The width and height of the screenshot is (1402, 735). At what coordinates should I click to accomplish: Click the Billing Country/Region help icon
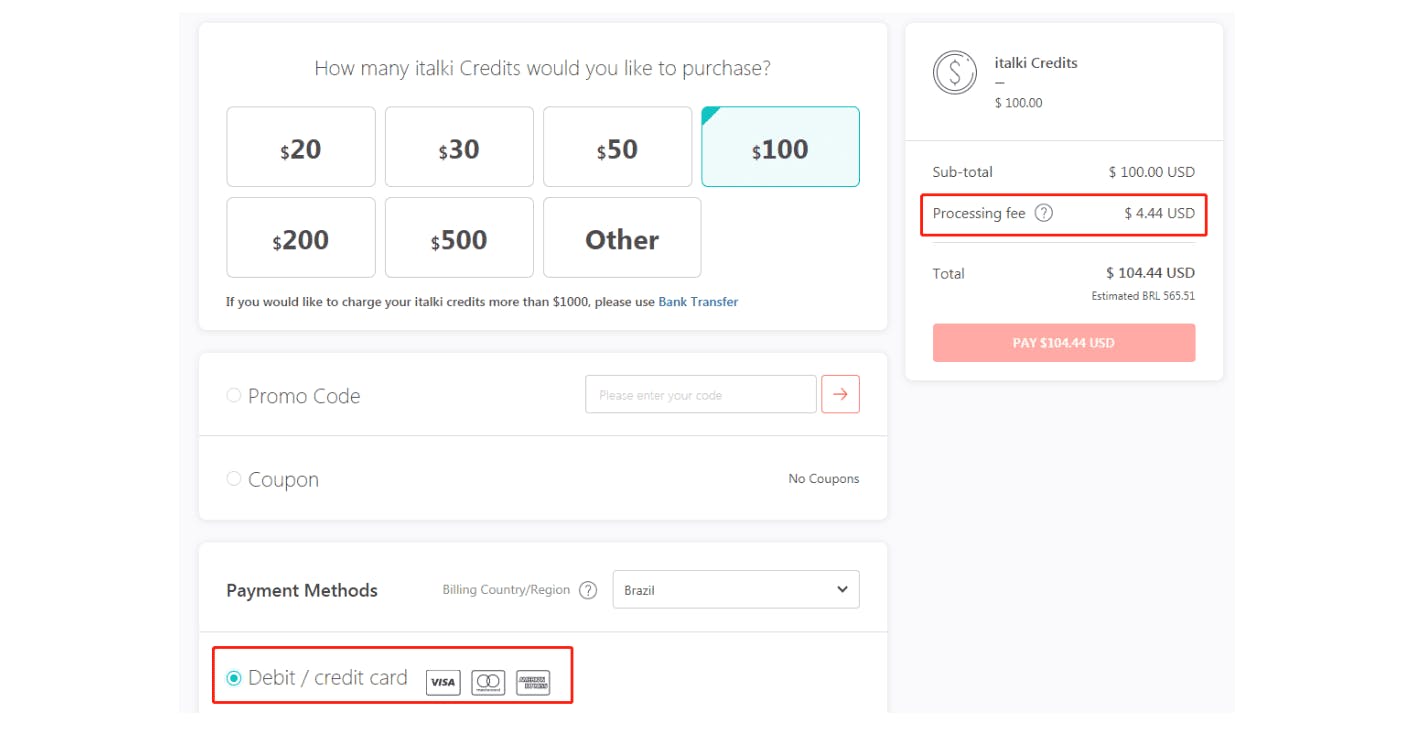(x=588, y=590)
